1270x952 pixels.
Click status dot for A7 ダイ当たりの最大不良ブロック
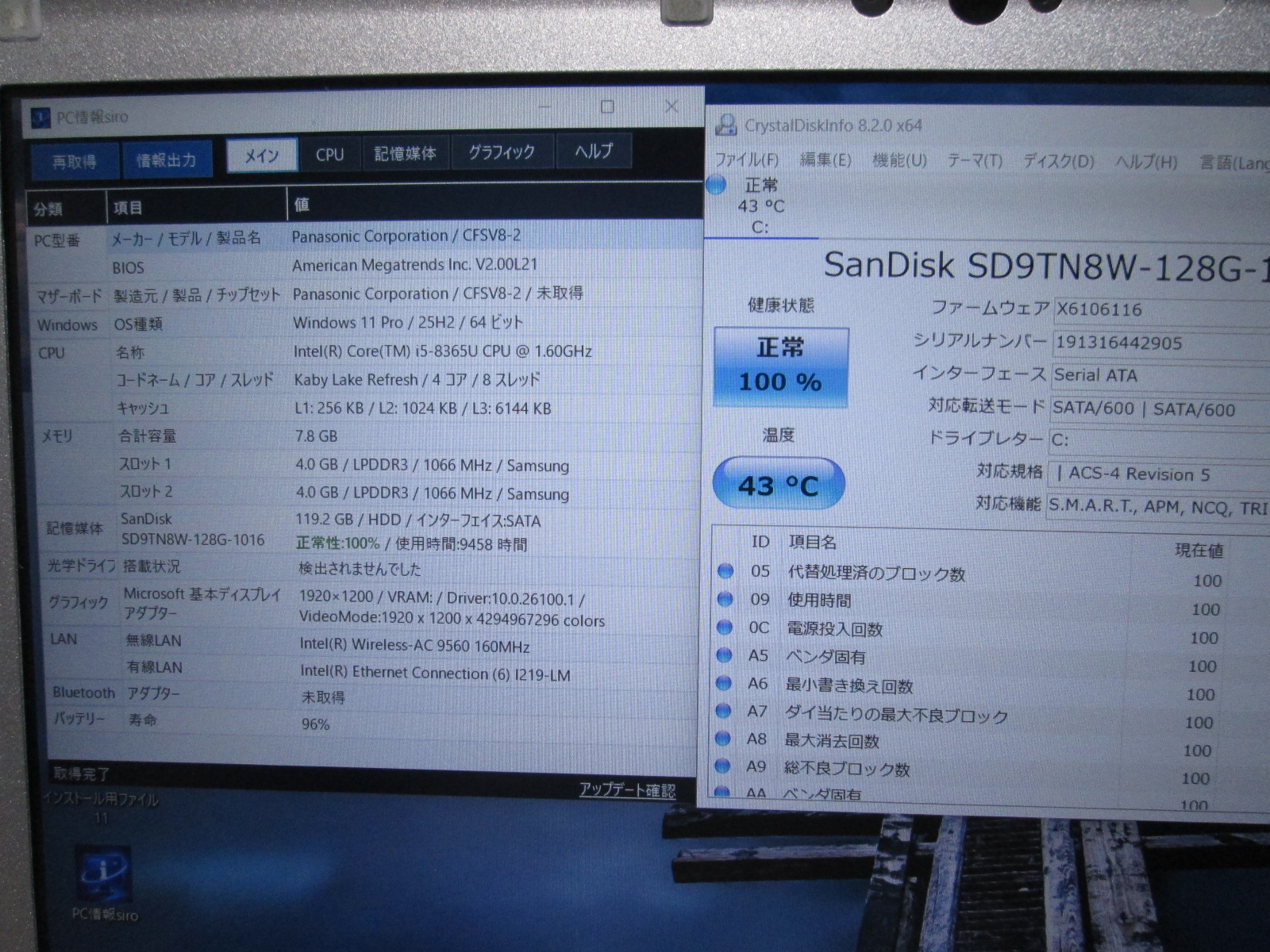tap(723, 711)
